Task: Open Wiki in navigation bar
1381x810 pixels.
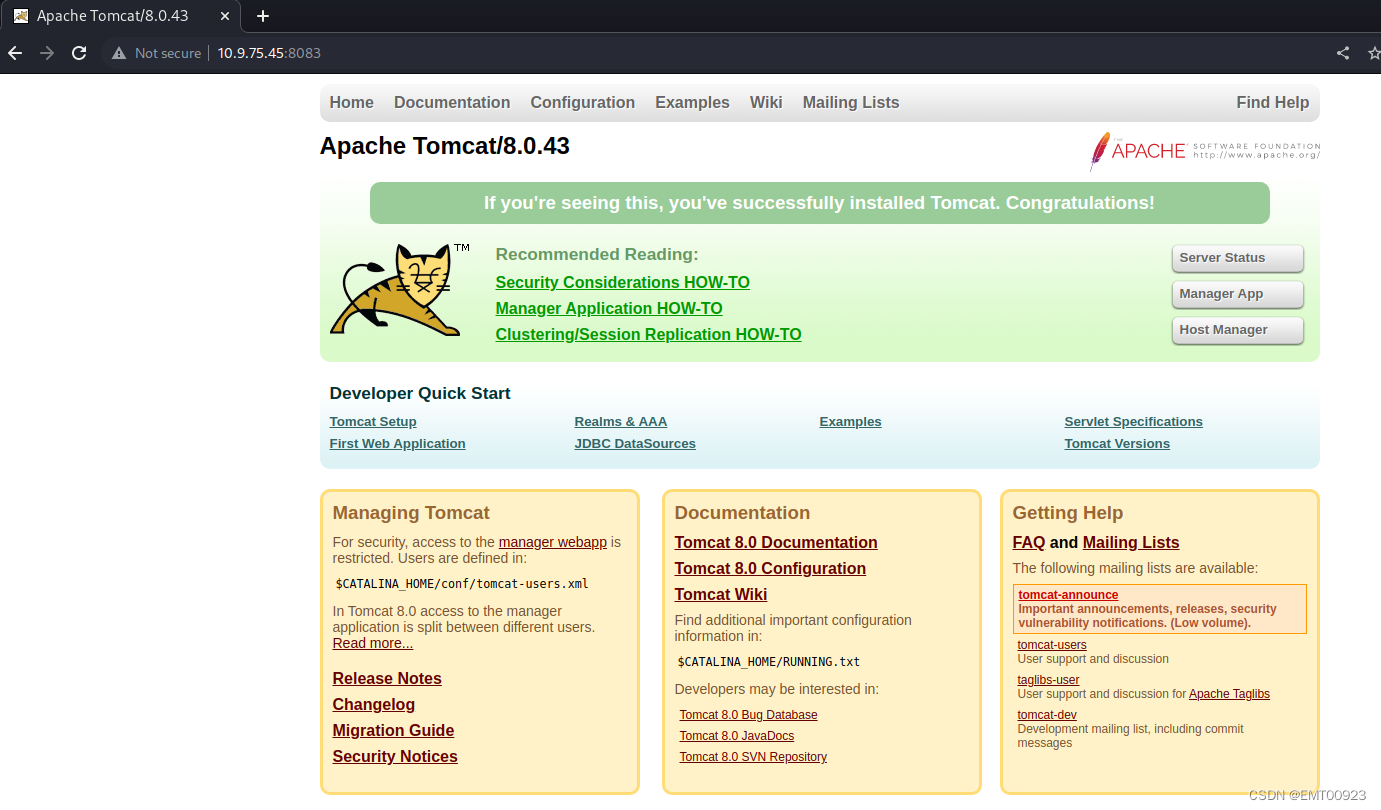Action: pos(766,102)
